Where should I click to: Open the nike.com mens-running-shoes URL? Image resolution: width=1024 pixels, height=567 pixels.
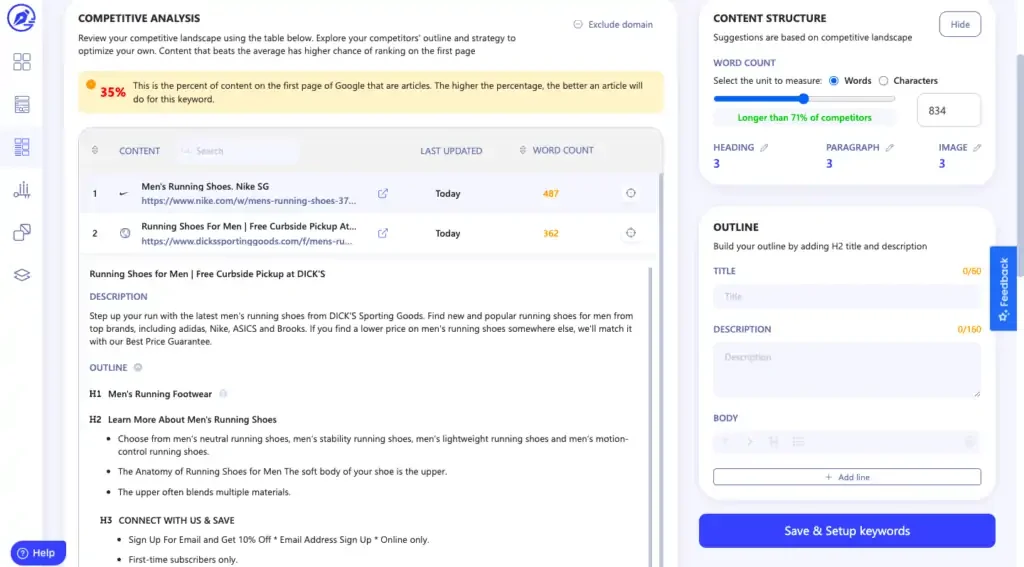(248, 201)
